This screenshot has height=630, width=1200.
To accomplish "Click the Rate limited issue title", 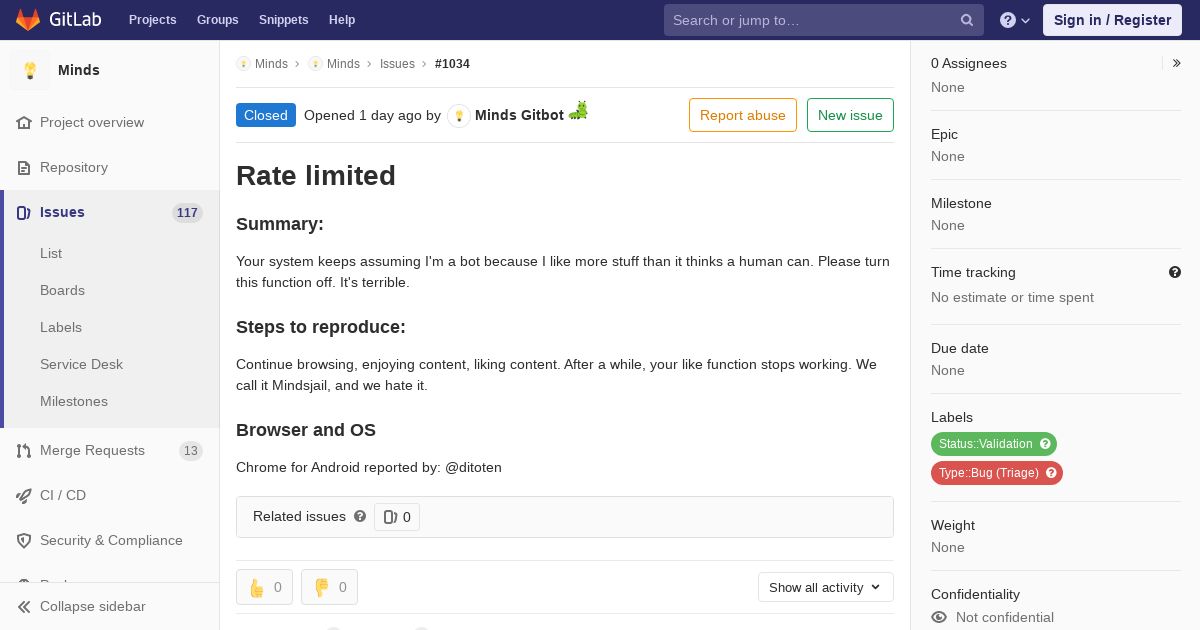I will pyautogui.click(x=316, y=175).
